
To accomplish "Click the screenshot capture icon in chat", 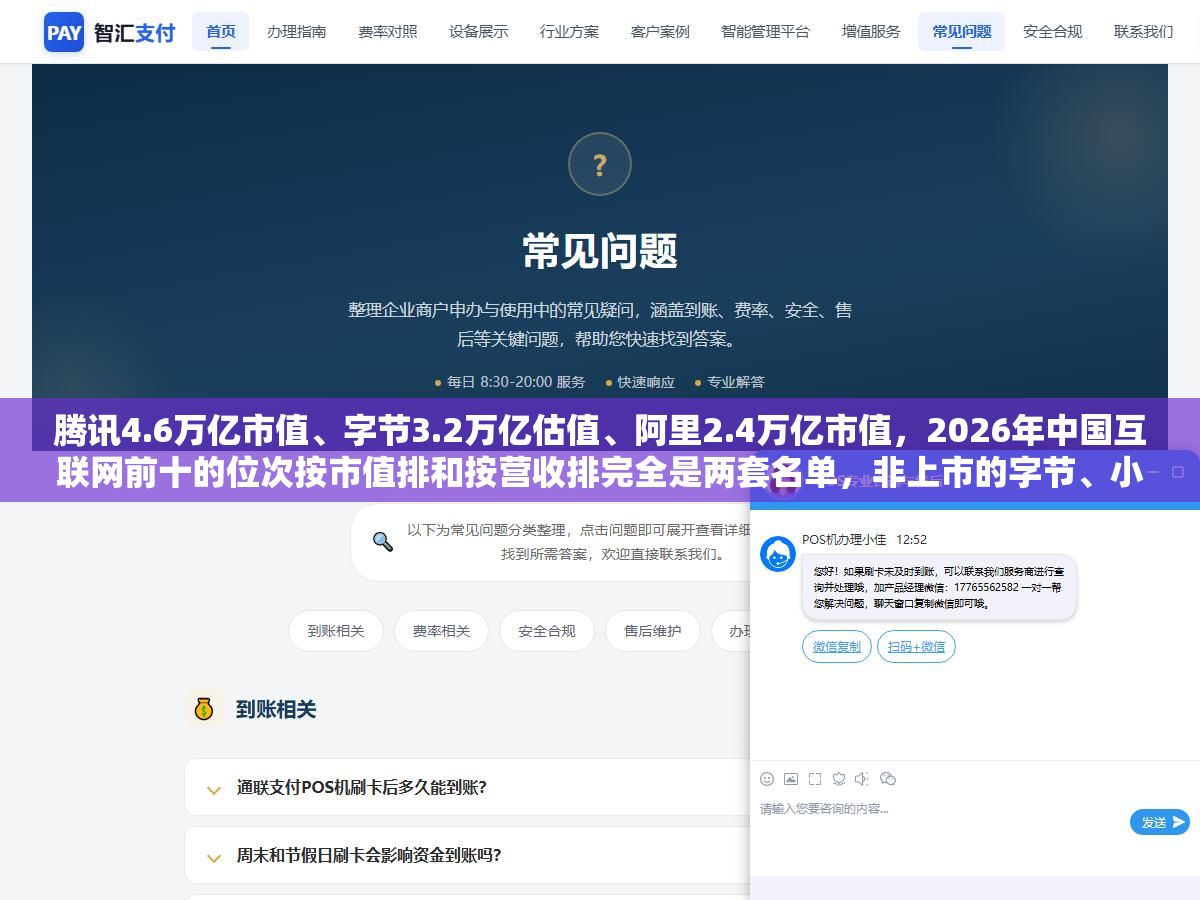I will click(815, 778).
